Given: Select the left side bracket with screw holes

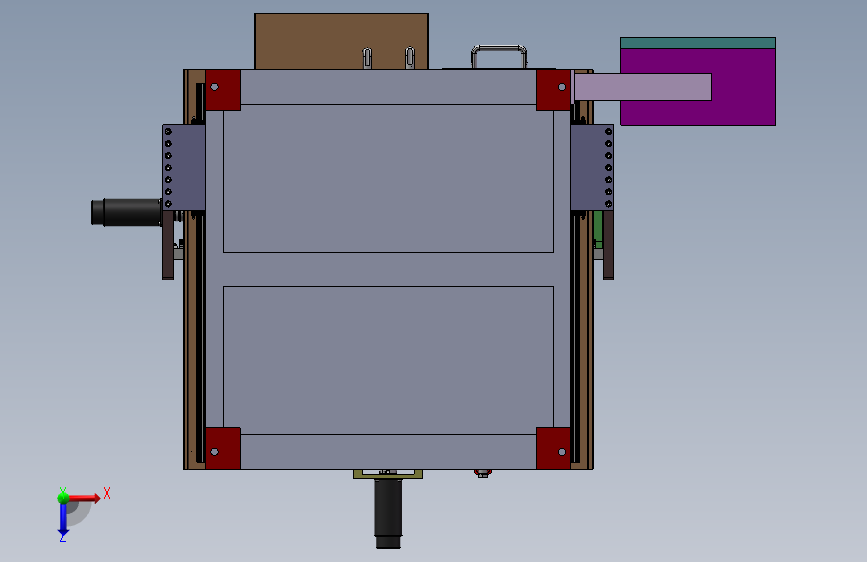Looking at the screenshot, I should tap(184, 168).
